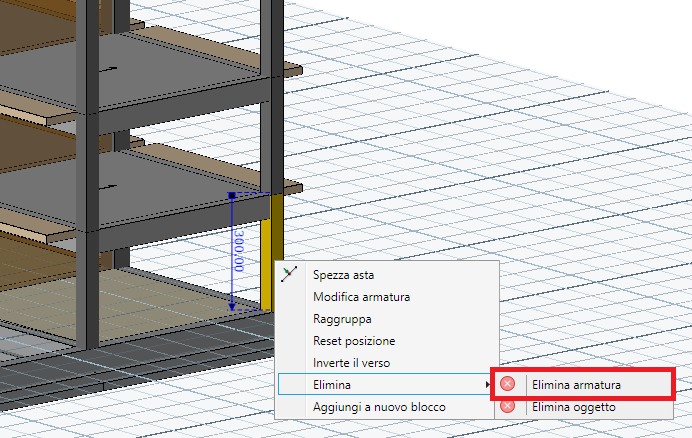Click Inverte il verso menu item
Viewport: 692px width, 438px height.
[x=387, y=363]
